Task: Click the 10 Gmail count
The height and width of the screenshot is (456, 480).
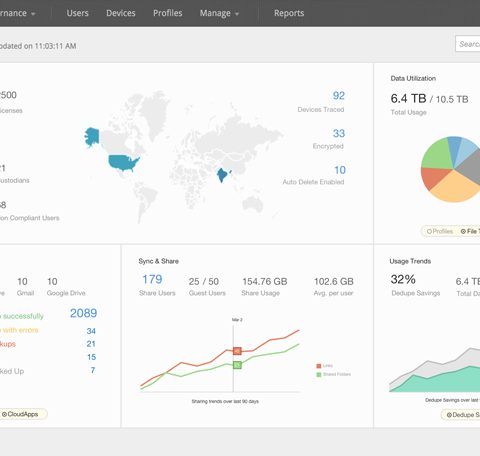Action: click(x=22, y=282)
